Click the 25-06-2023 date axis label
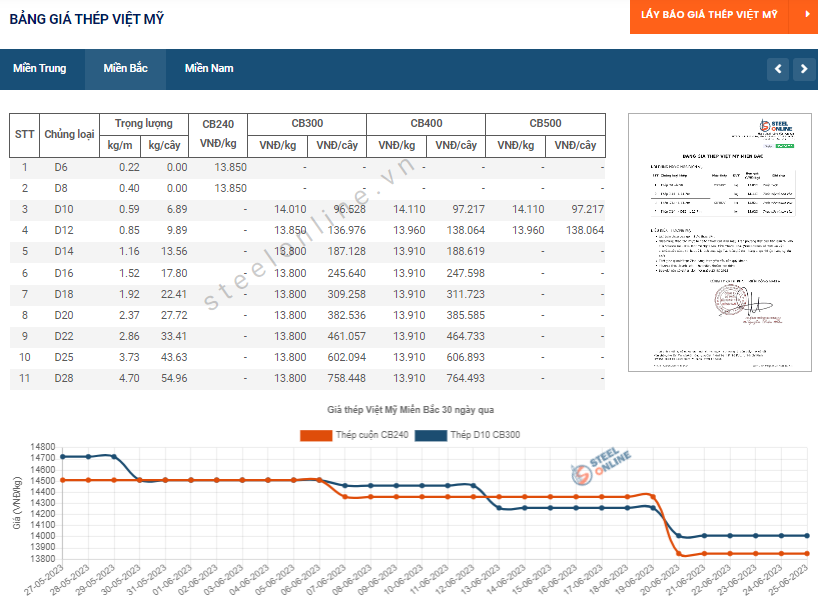Image resolution: width=818 pixels, height=609 pixels. 789,580
